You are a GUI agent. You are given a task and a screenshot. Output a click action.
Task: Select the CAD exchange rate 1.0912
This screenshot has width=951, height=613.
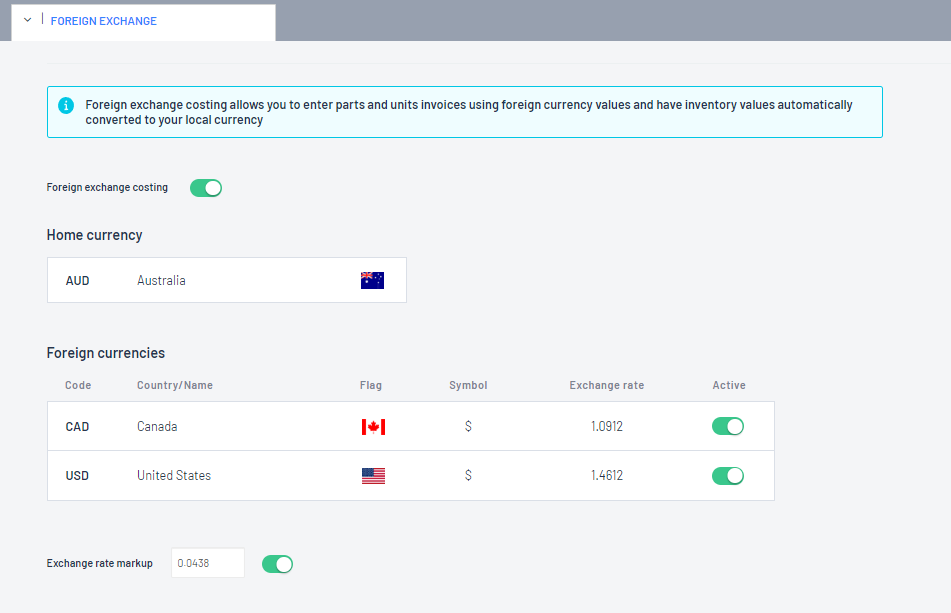(x=607, y=427)
